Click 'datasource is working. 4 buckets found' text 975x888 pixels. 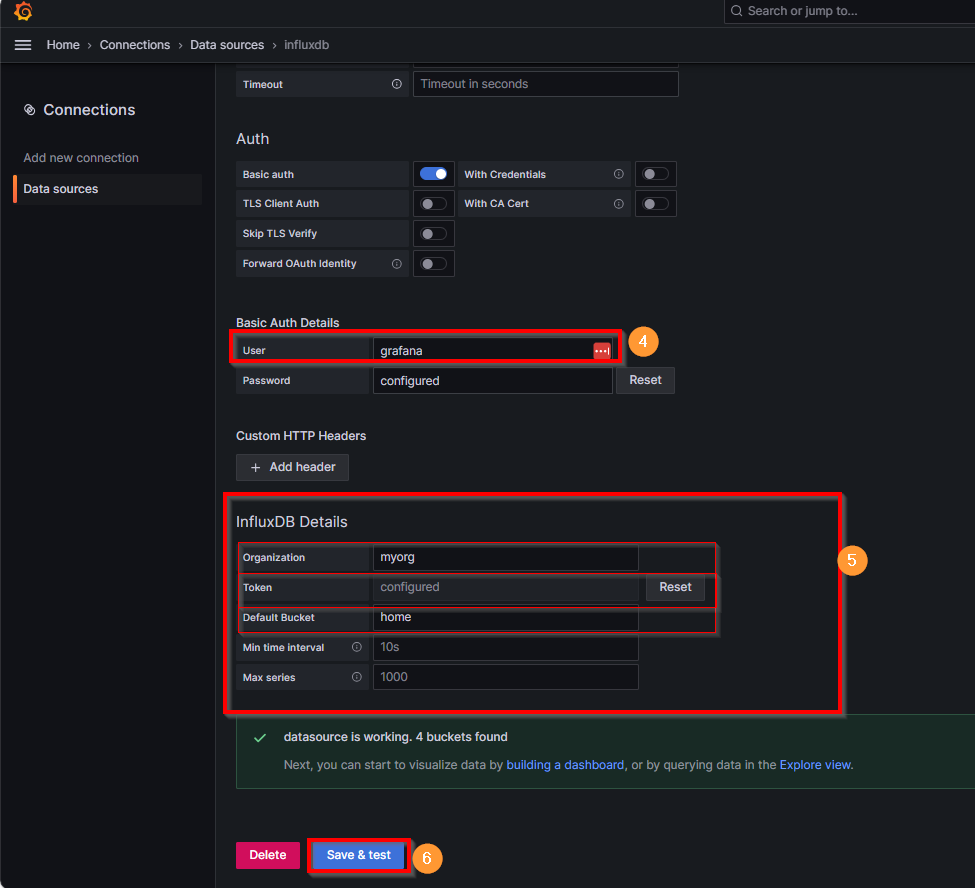tap(395, 737)
